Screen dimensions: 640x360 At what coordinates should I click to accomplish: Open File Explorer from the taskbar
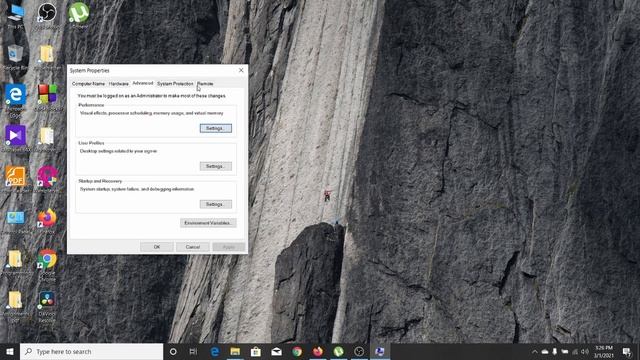pyautogui.click(x=235, y=351)
